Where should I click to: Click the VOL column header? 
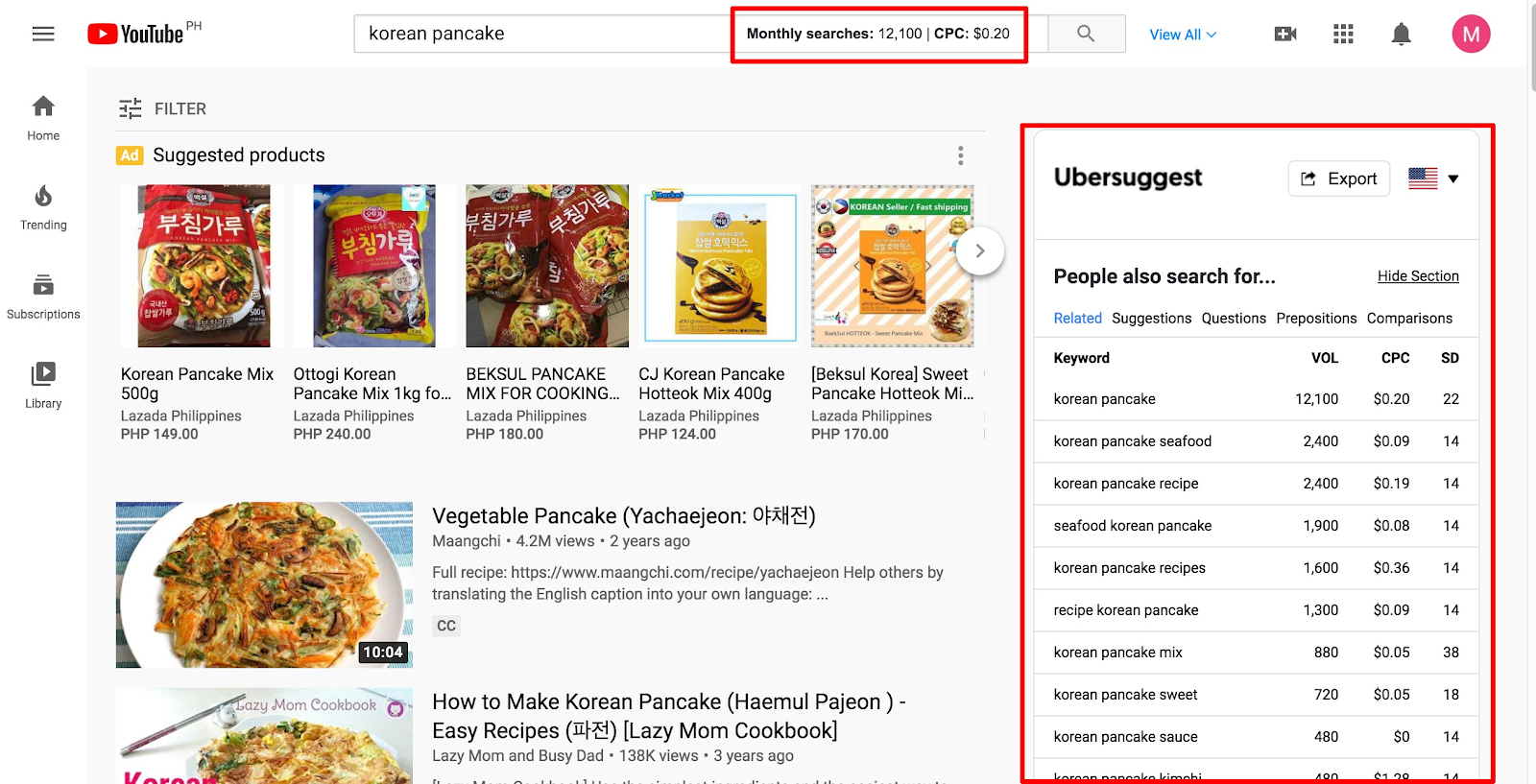(x=1325, y=358)
